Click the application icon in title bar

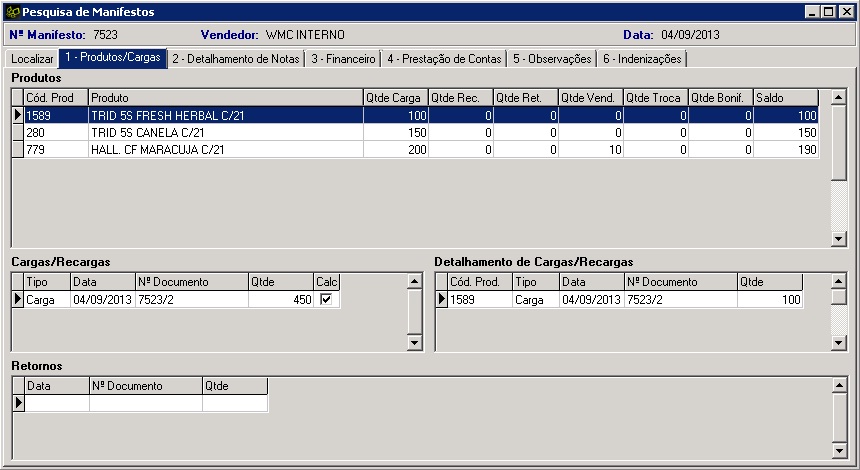[12, 12]
